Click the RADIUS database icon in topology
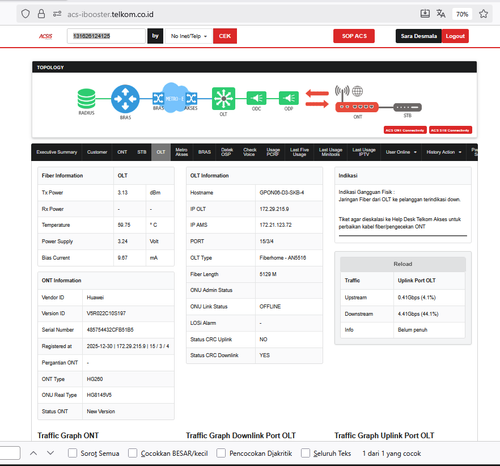This screenshot has height=466, width=500. click(86, 99)
